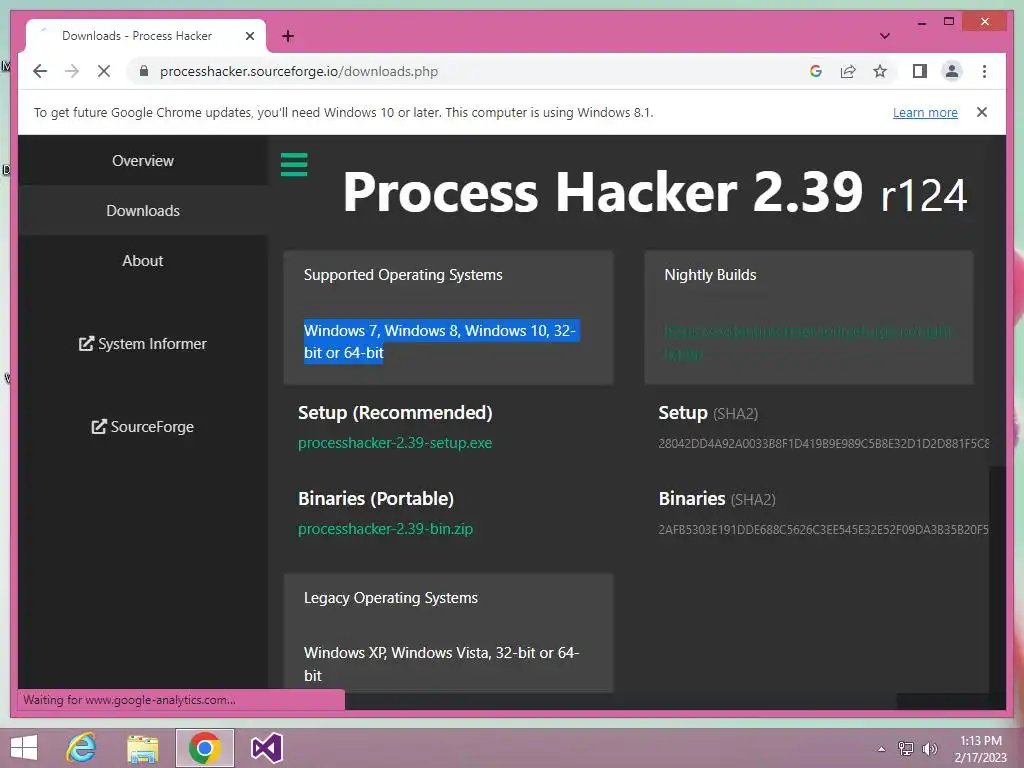Open the SourceForge external link
Image resolution: width=1024 pixels, height=768 pixels.
coord(142,426)
